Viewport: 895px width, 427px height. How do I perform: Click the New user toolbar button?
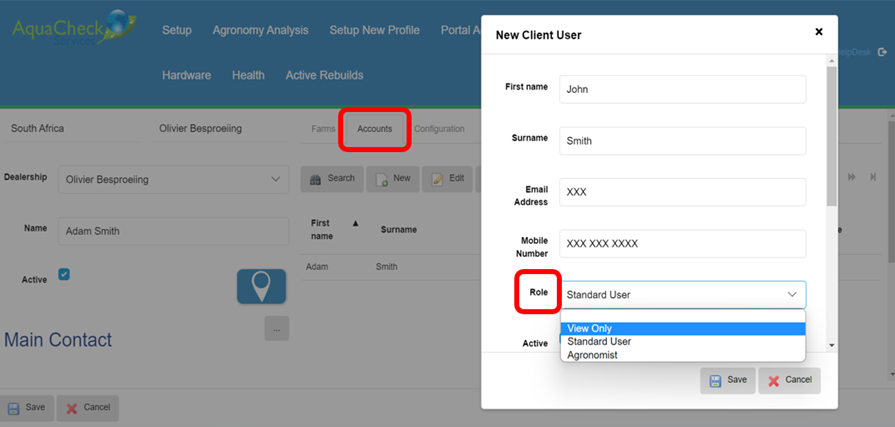[x=392, y=179]
